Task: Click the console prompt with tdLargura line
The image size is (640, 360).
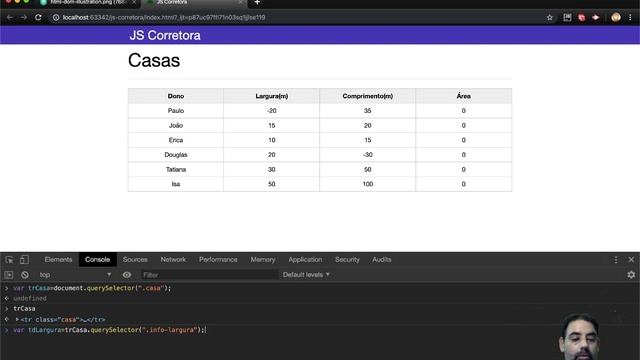Action: [x=109, y=330]
